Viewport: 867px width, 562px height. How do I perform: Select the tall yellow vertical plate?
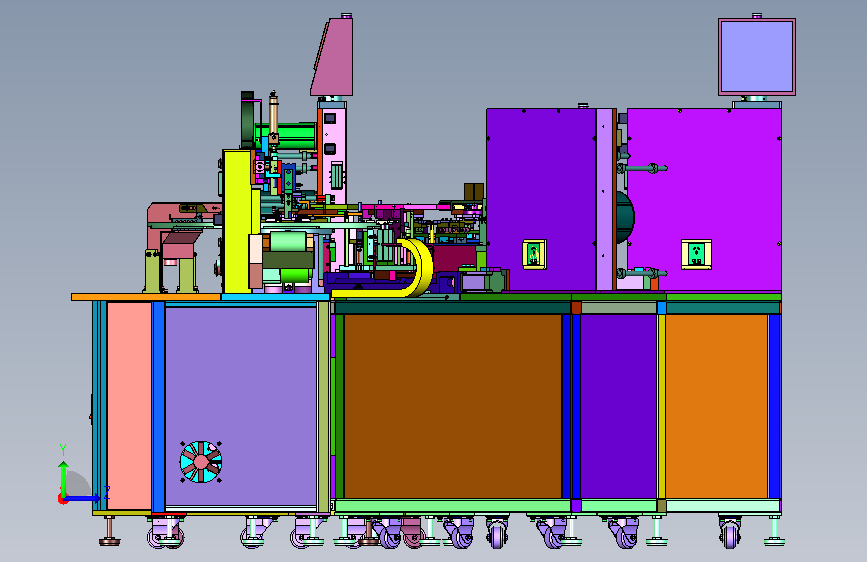pos(238,221)
